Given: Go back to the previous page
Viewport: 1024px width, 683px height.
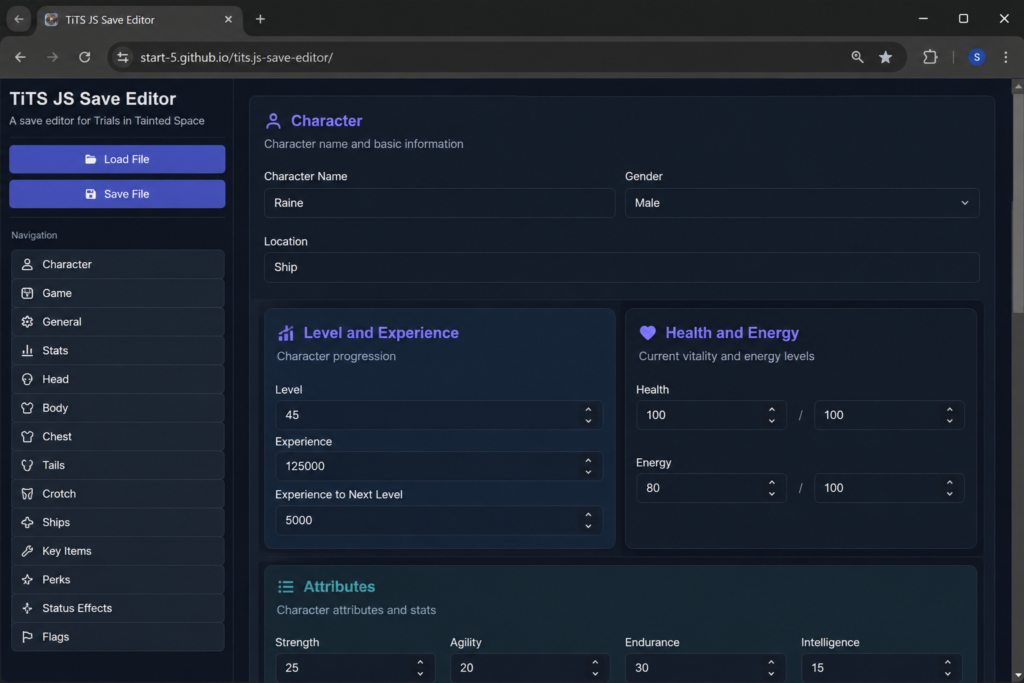Looking at the screenshot, I should (x=20, y=57).
